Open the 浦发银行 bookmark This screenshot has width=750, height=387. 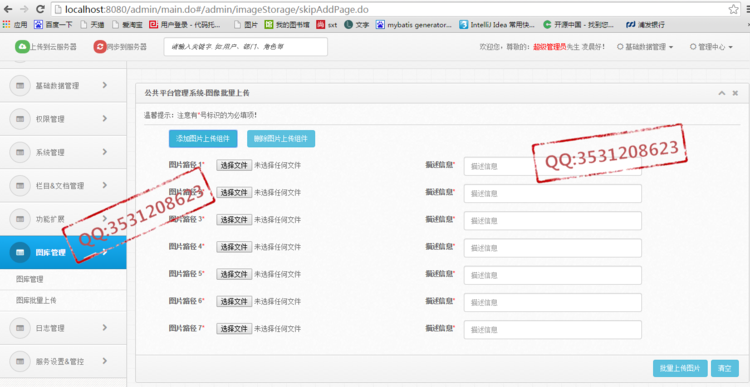(645, 24)
